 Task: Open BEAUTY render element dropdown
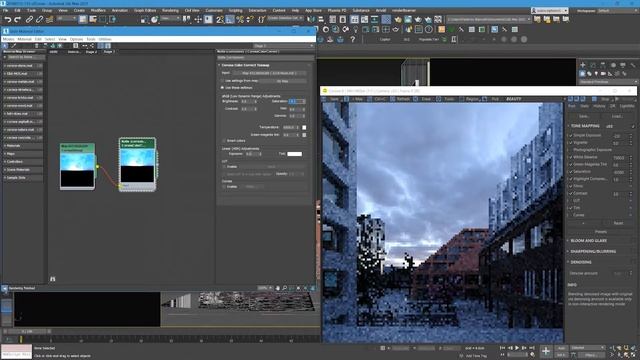[x=514, y=99]
